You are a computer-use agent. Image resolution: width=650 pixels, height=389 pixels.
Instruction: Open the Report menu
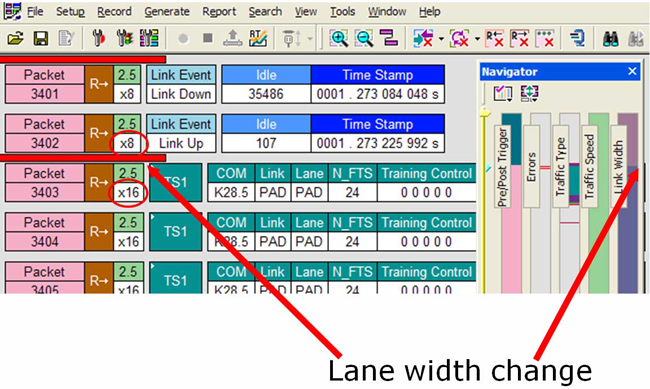pyautogui.click(x=219, y=12)
